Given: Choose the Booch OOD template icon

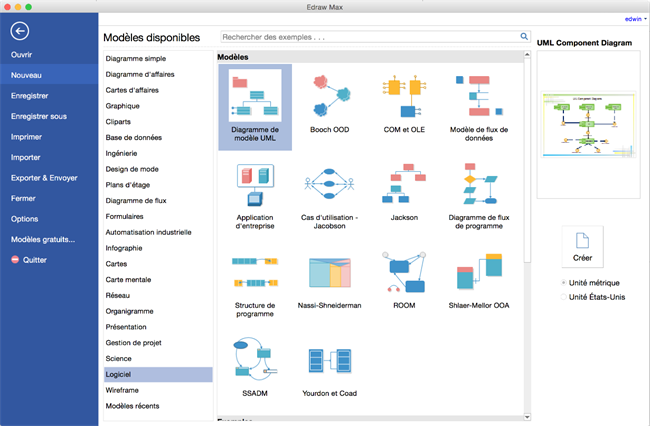Looking at the screenshot, I should (x=330, y=96).
